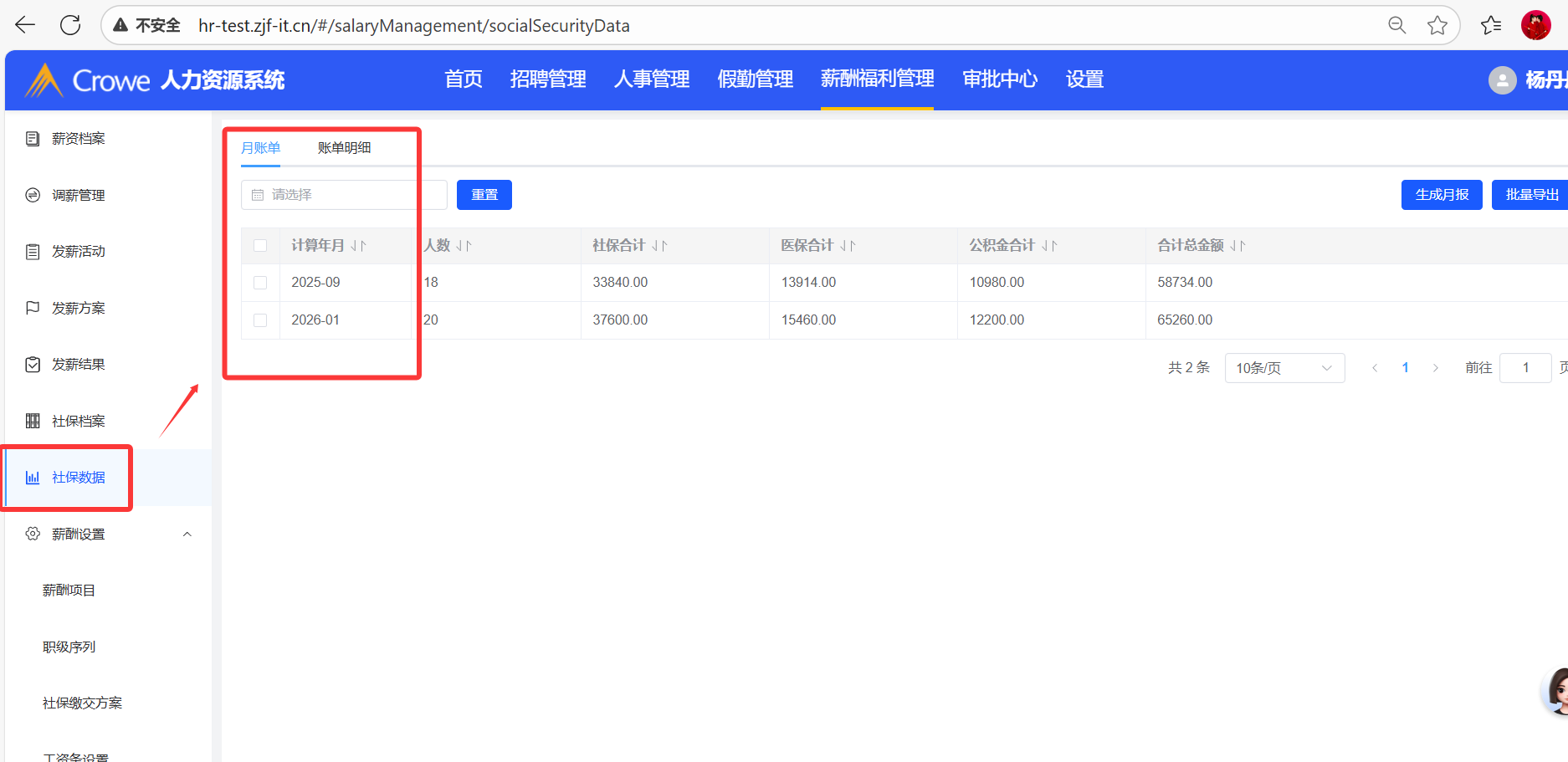Click the browser refresh icon
Viewport: 1568px width, 762px height.
coord(70,25)
